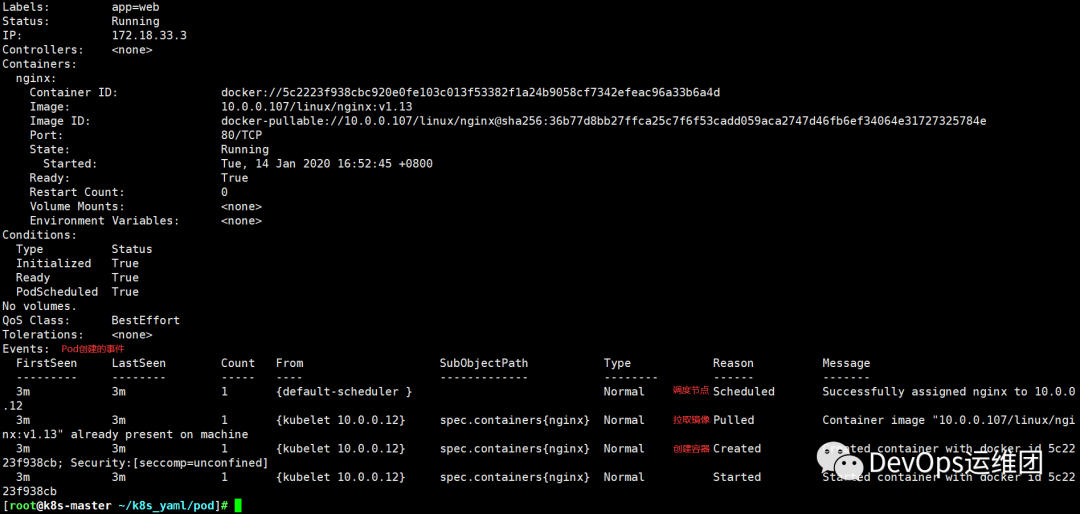Screen dimensions: 1080x514
Task: Click the docker-pullable Image ID sha256 string
Action: pyautogui.click(x=603, y=121)
